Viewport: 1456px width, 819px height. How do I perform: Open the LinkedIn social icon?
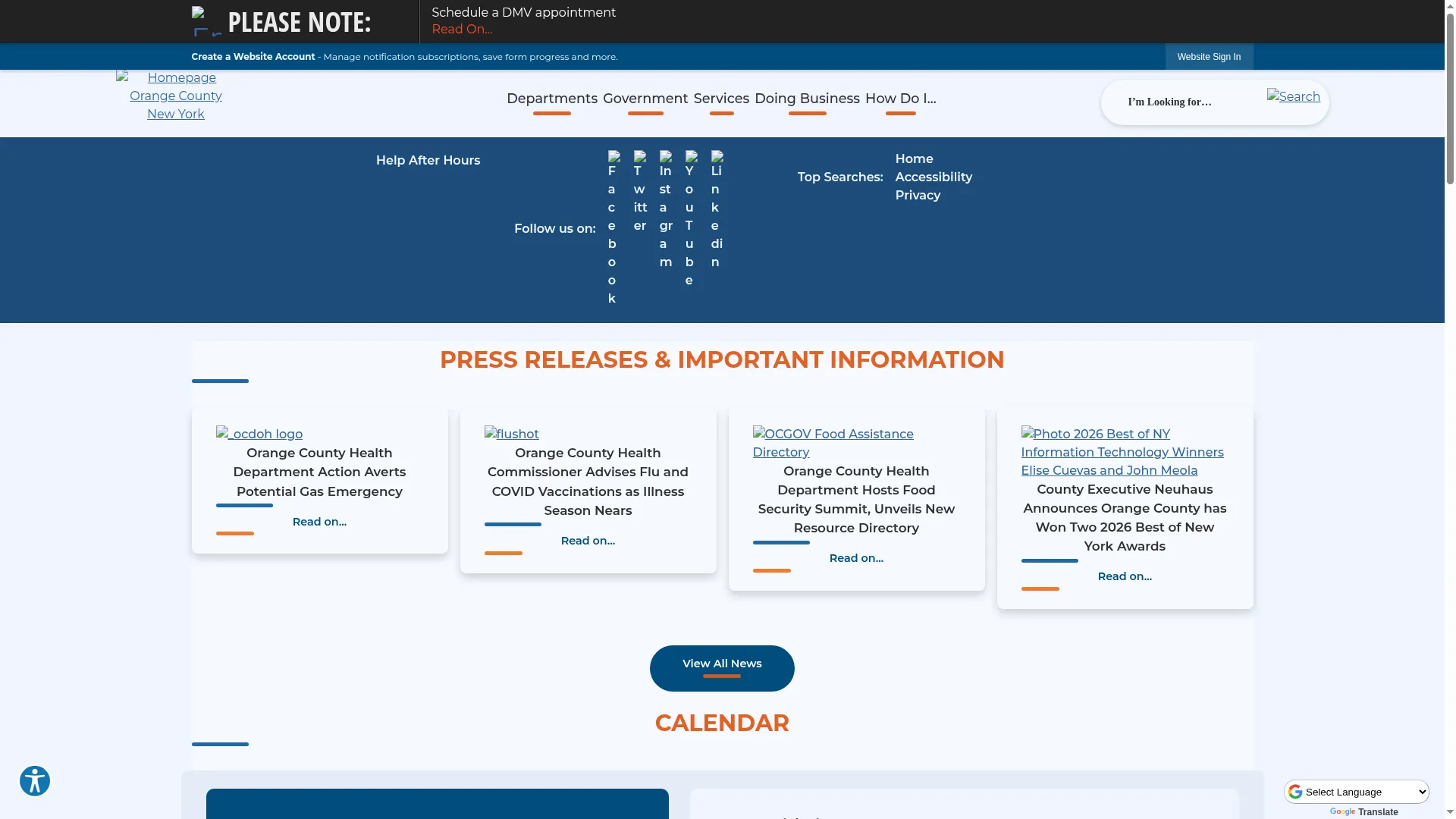click(717, 210)
